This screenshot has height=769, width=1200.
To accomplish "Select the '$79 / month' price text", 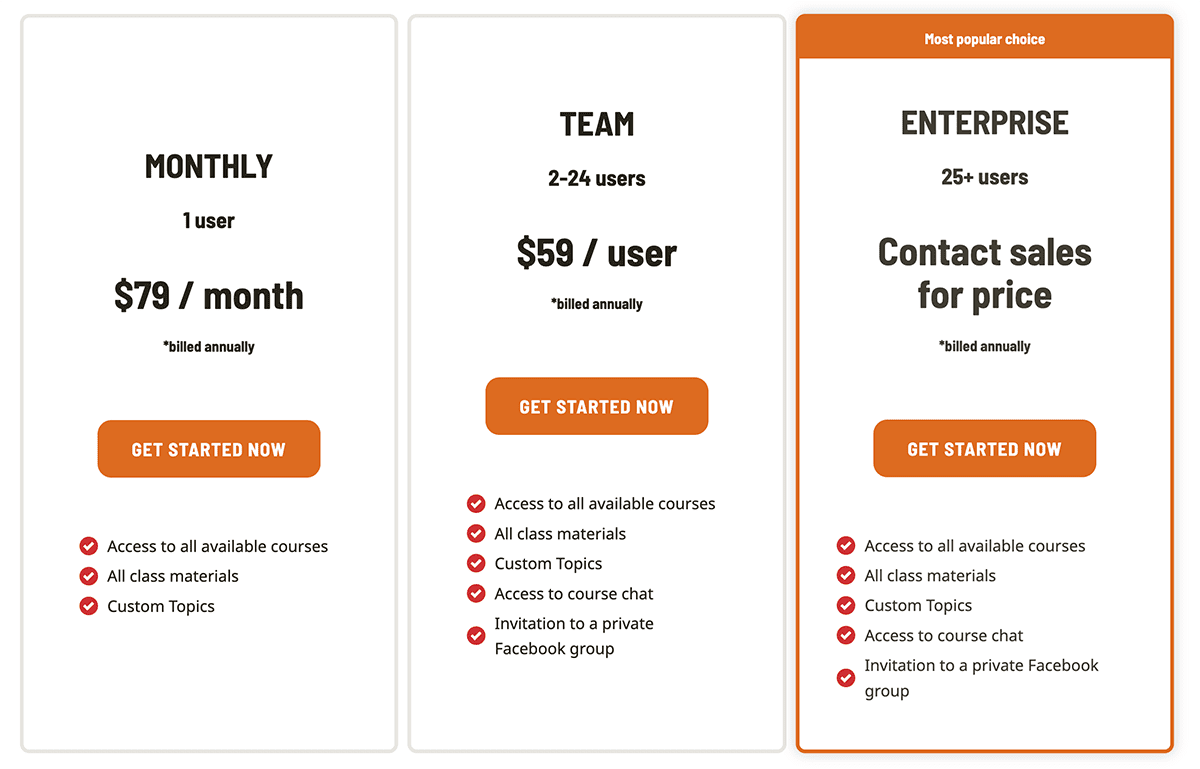I will pyautogui.click(x=208, y=296).
